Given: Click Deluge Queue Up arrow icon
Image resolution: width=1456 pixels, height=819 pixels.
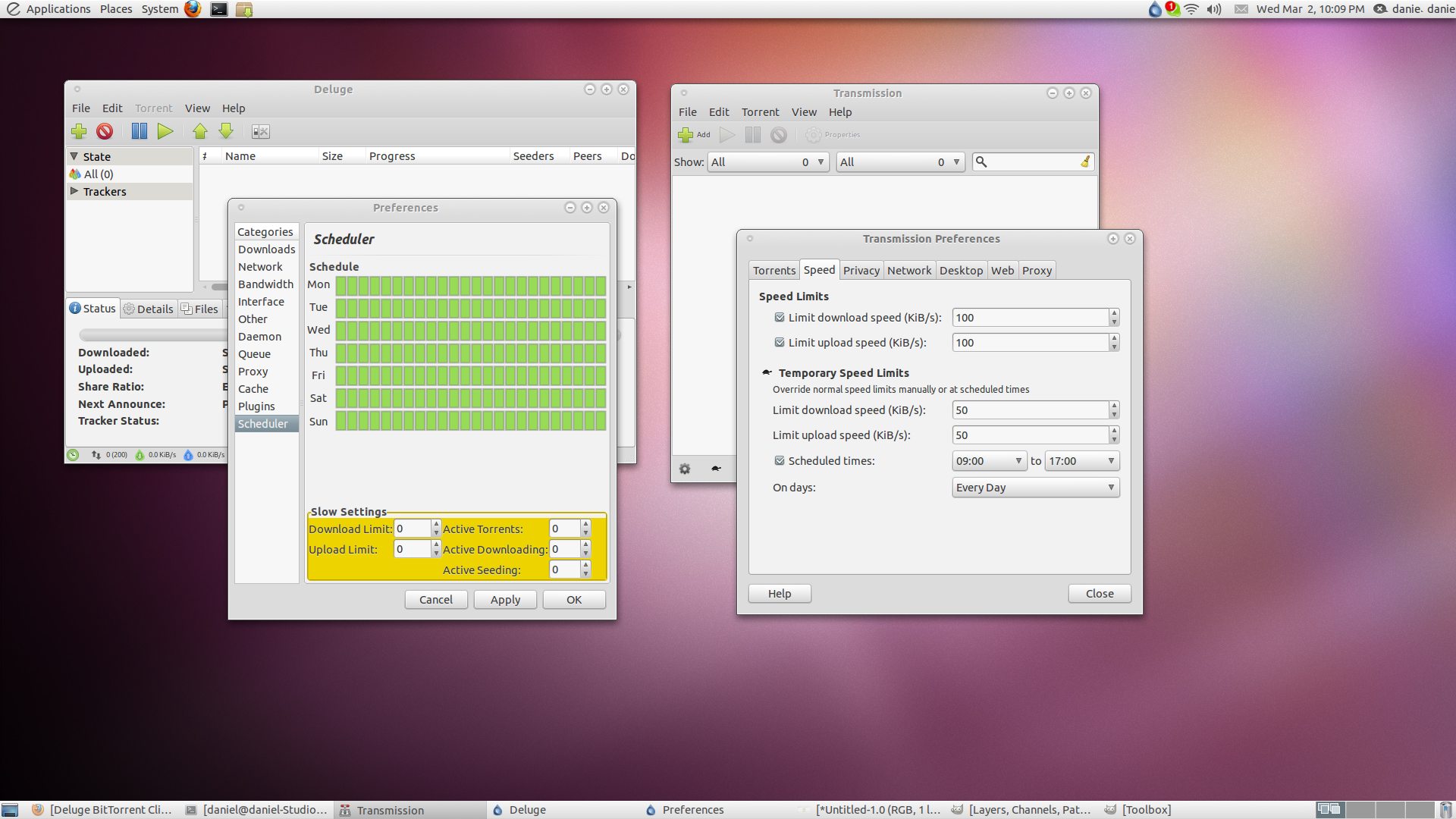Looking at the screenshot, I should coord(200,131).
